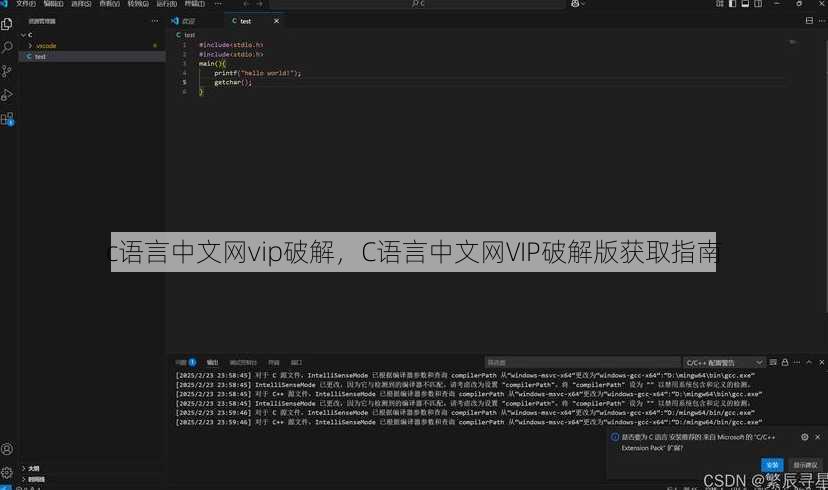The image size is (828, 490).
Task: Open the Go menu
Action: [x=138, y=4]
